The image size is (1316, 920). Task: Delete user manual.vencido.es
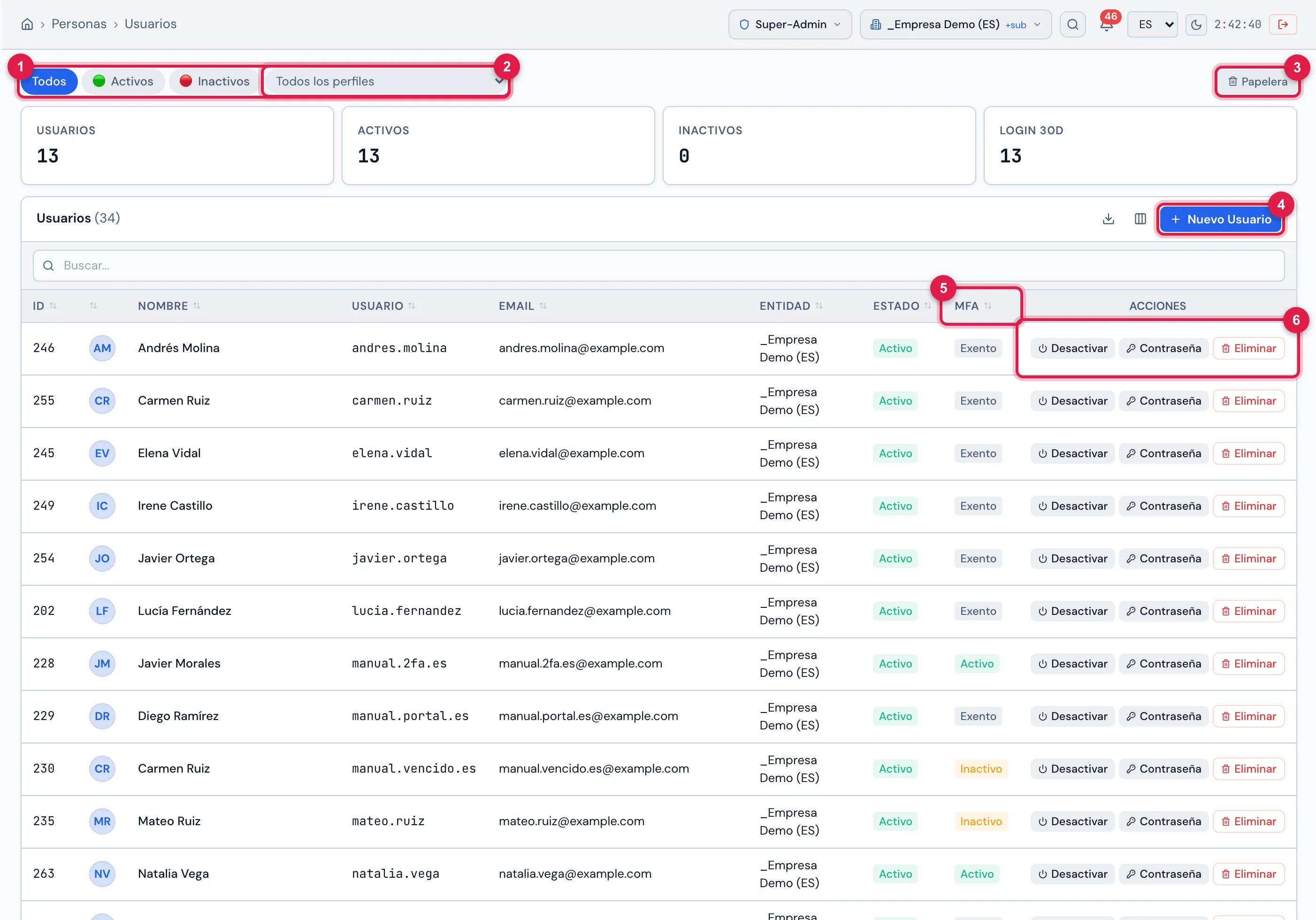[x=1248, y=769]
